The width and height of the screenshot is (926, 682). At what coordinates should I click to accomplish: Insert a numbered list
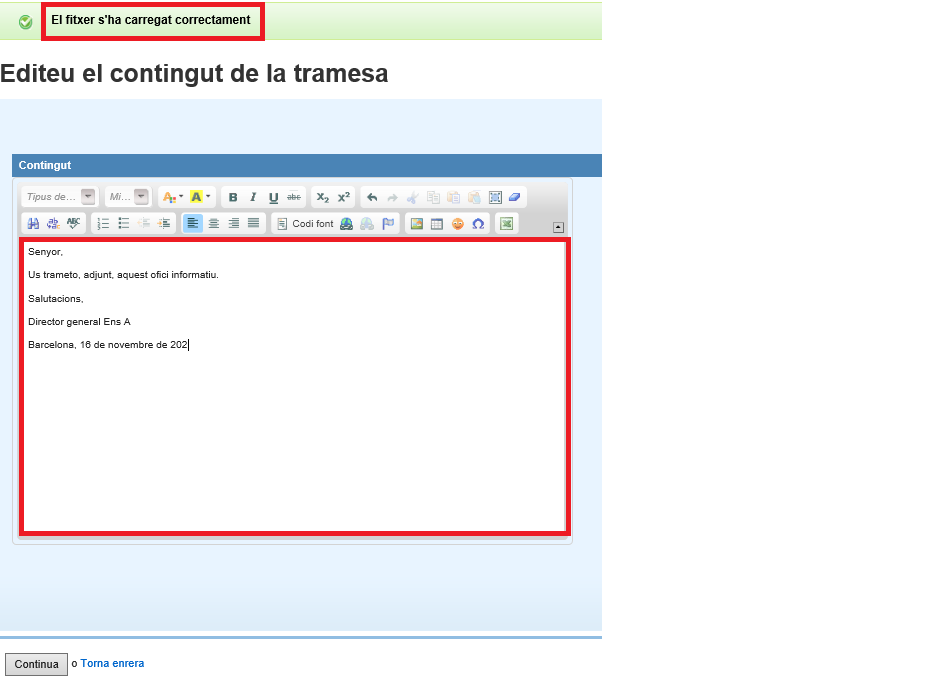tap(103, 224)
